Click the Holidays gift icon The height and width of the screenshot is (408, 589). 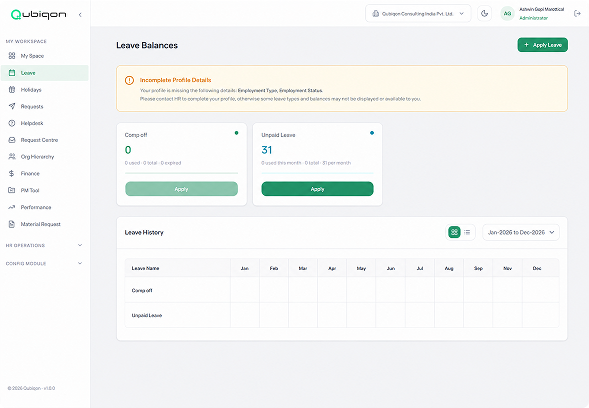tap(12, 89)
